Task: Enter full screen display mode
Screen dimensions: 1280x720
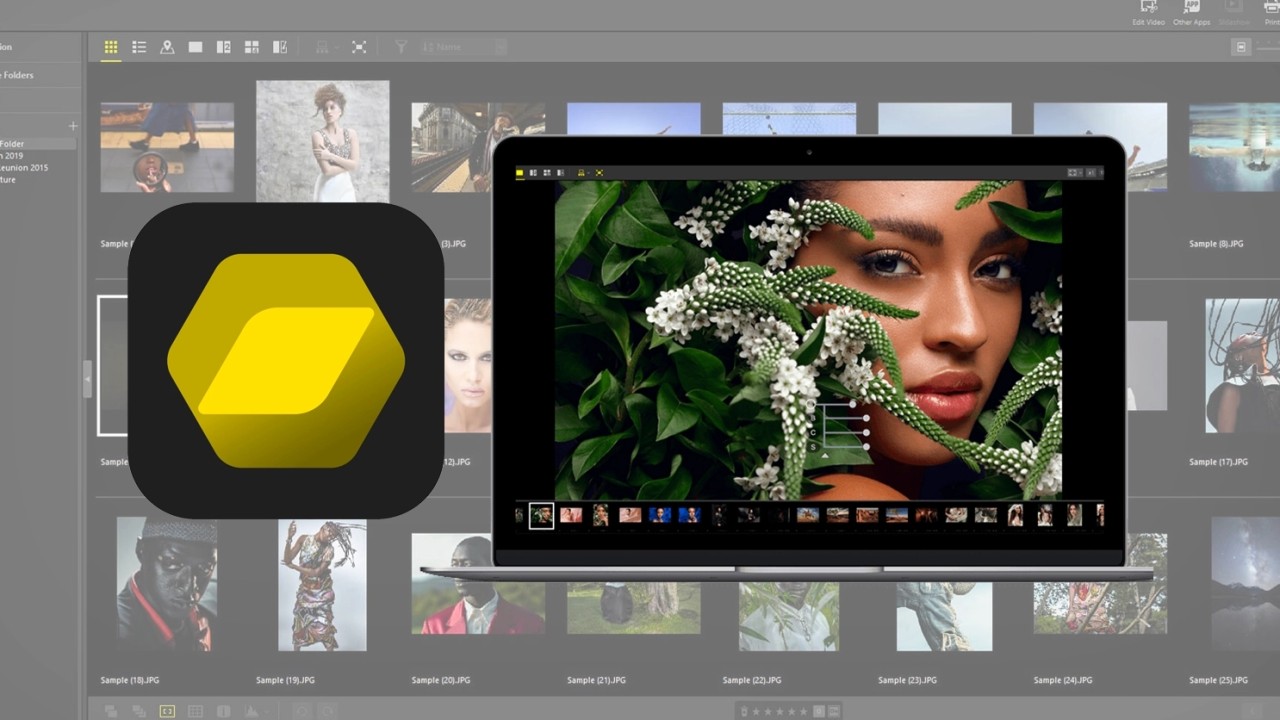Action: (359, 47)
